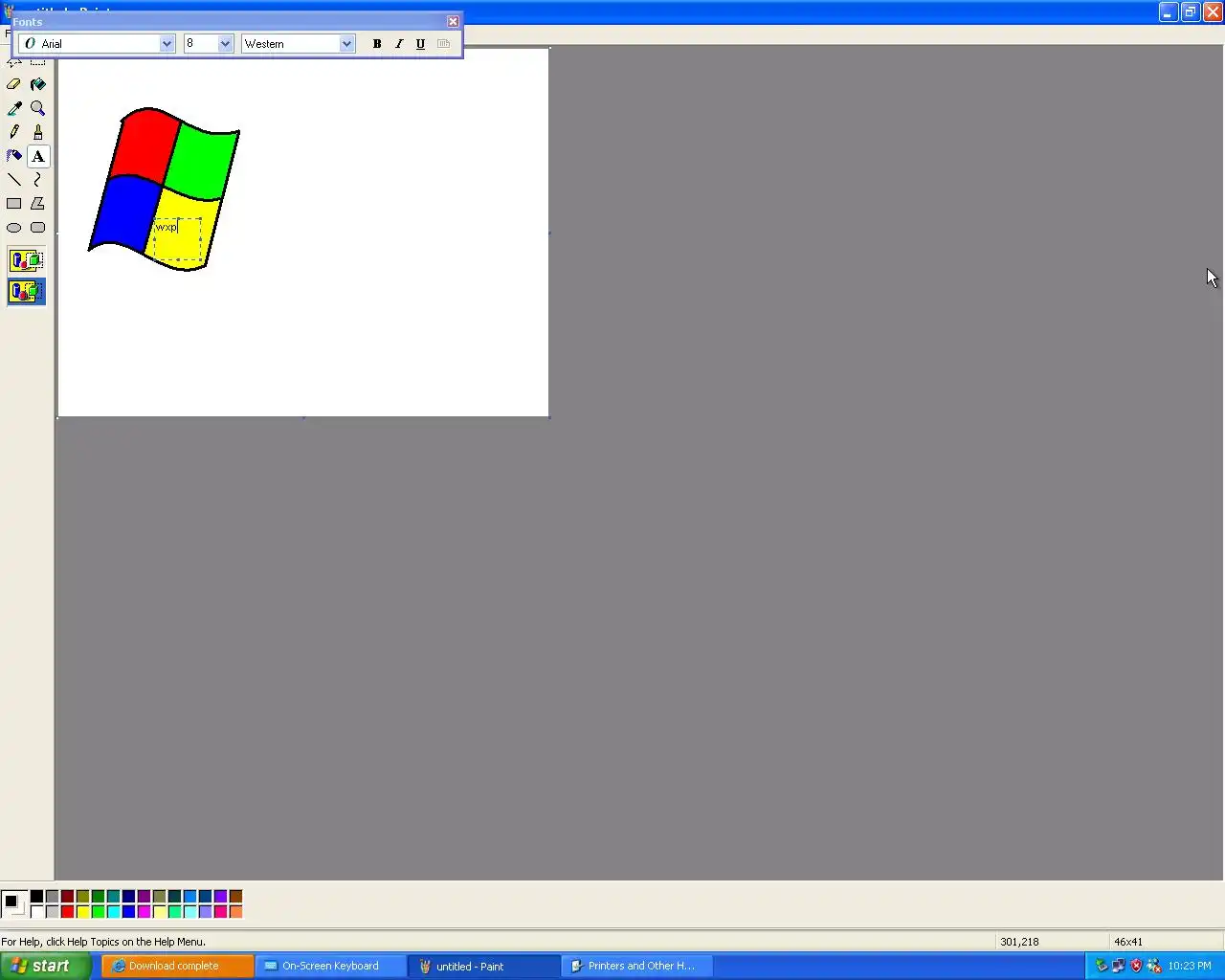Open the Arial font name dropdown
The height and width of the screenshot is (980, 1225).
click(167, 44)
